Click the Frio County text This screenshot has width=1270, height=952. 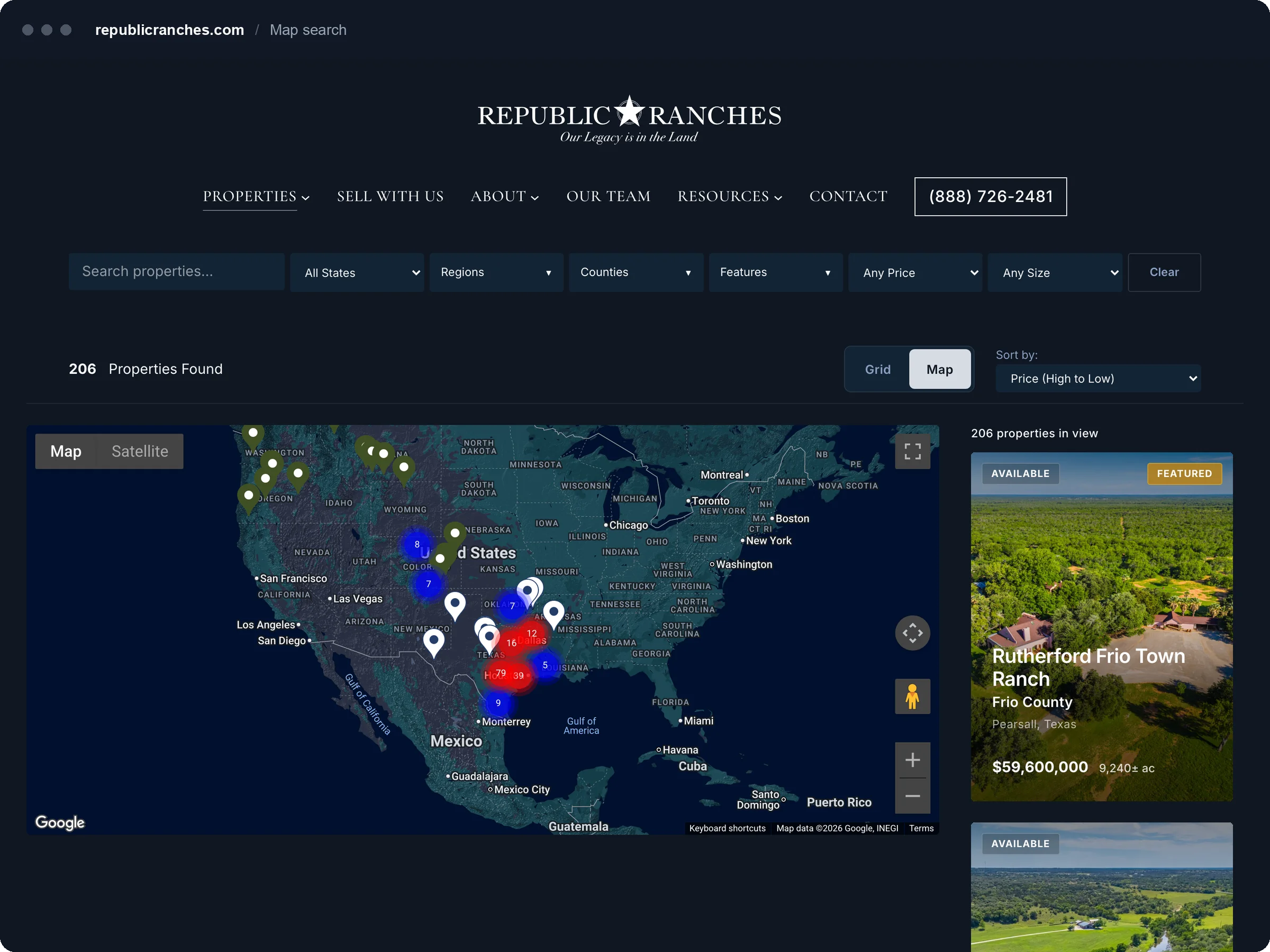pos(1032,702)
